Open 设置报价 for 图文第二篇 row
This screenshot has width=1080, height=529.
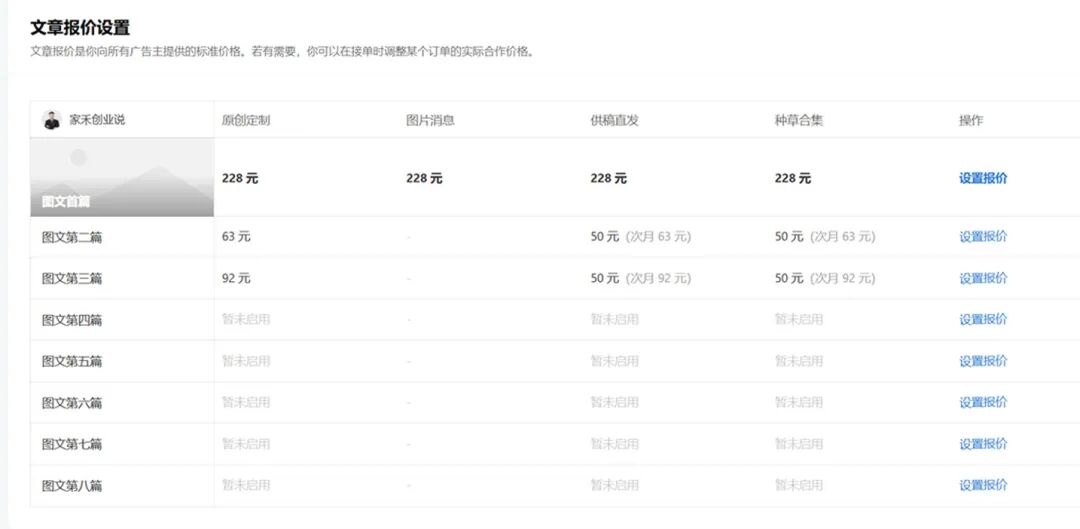(x=983, y=236)
